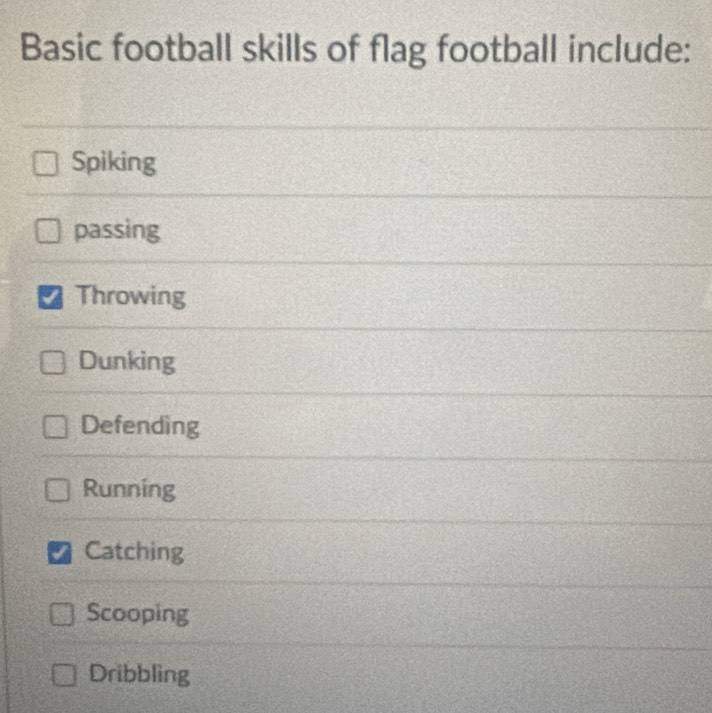Viewport: 712px width, 713px height.
Task: Check the Spiking checkbox
Action: [45, 164]
